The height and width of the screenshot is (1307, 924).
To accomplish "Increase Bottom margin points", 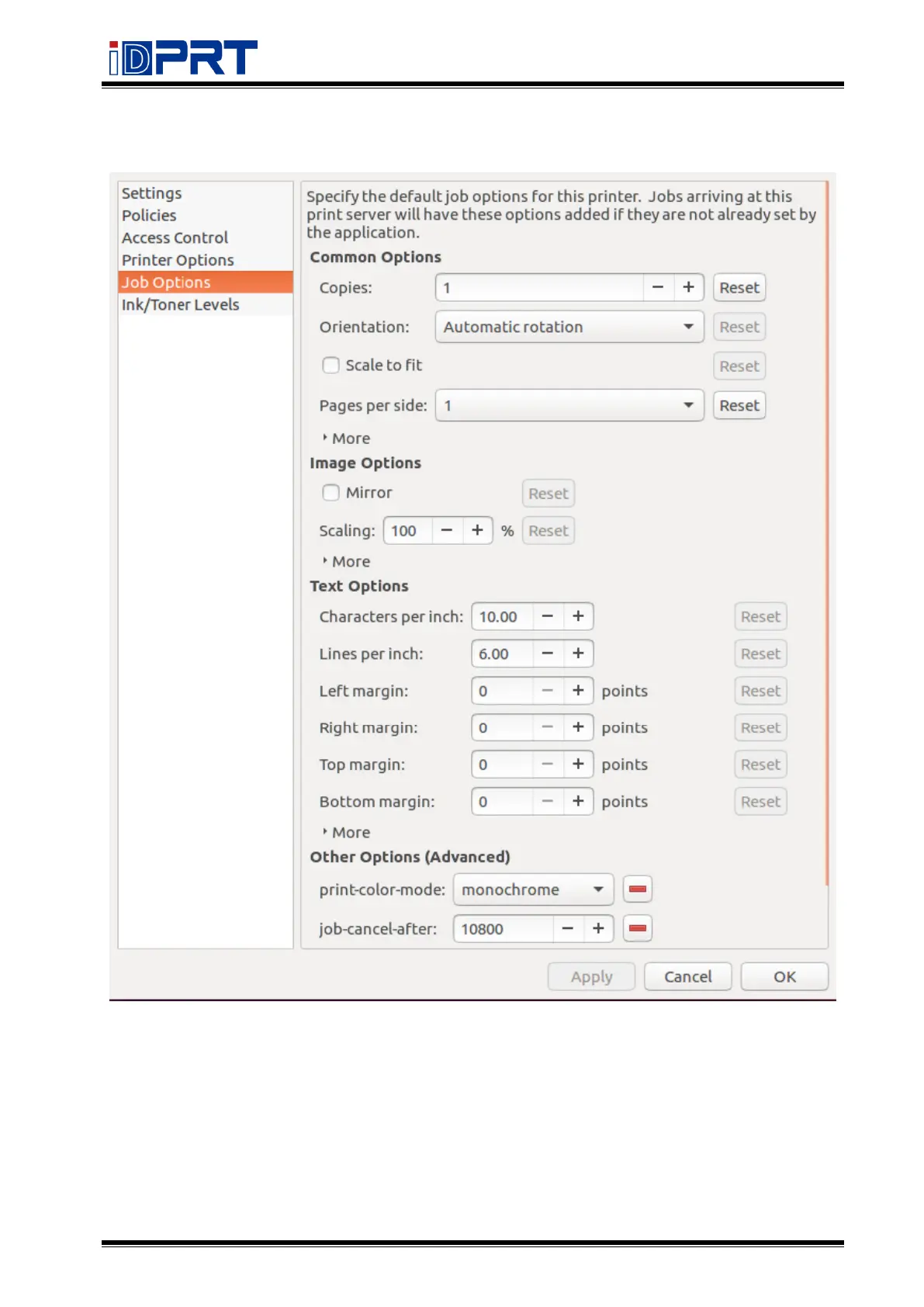I will click(578, 802).
